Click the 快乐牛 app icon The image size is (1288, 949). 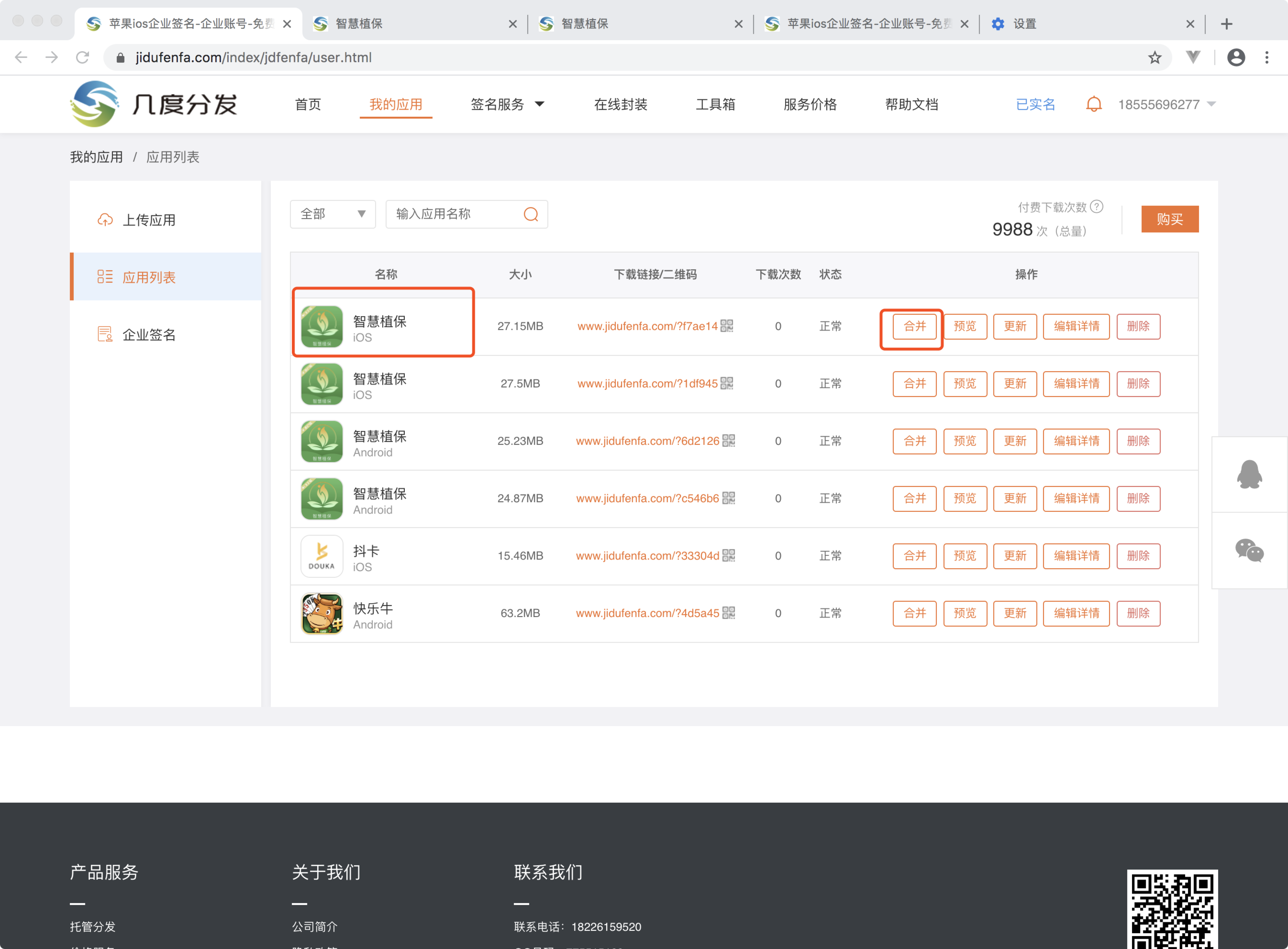322,613
